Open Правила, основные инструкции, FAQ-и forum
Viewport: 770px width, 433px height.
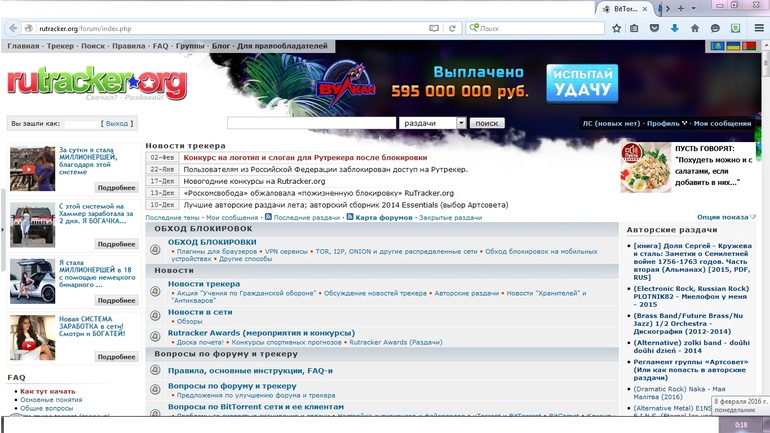click(x=250, y=371)
